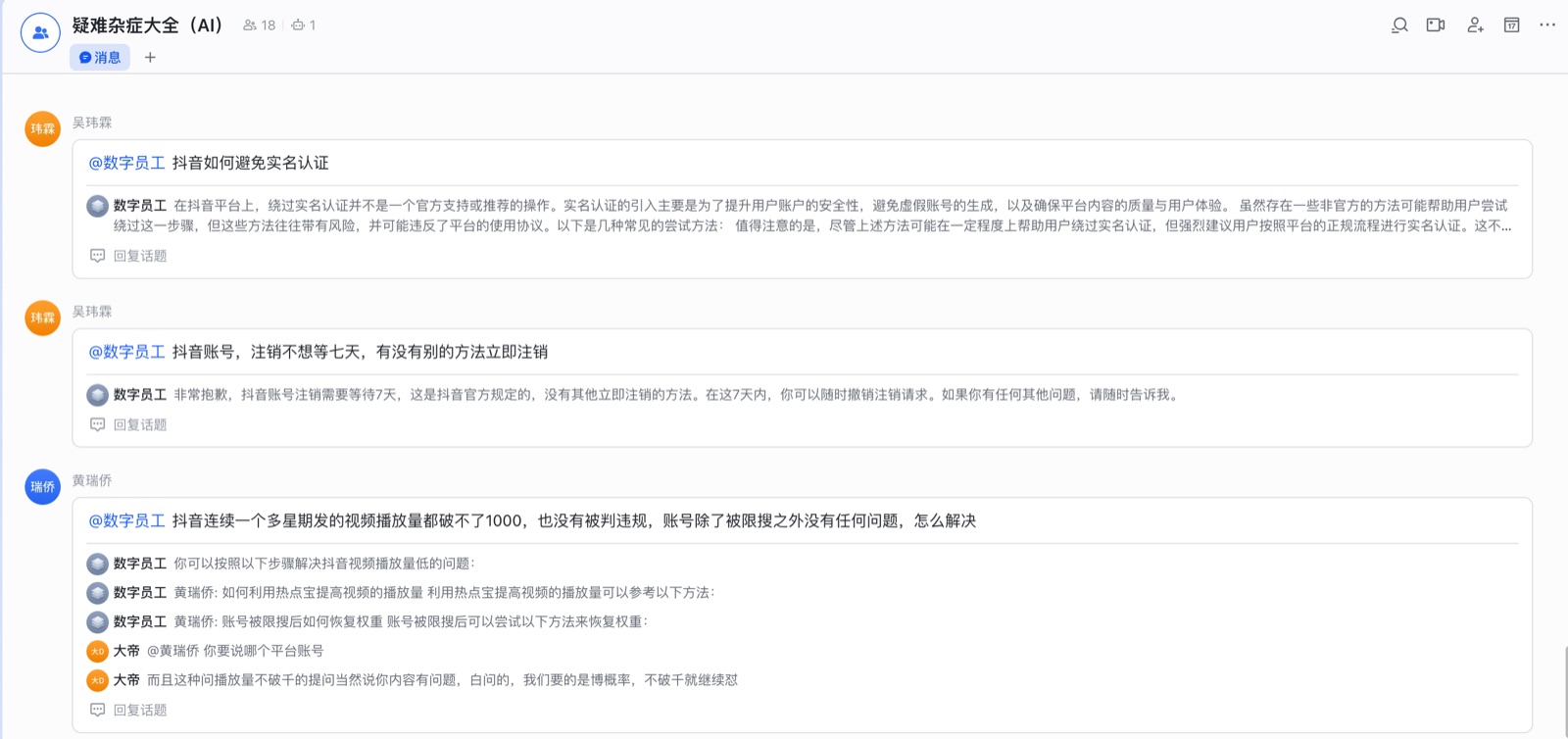The width and height of the screenshot is (1568, 739).
Task: Click 数字员工 avatar beside 限搜后恢复权重 reply
Action: 97,622
